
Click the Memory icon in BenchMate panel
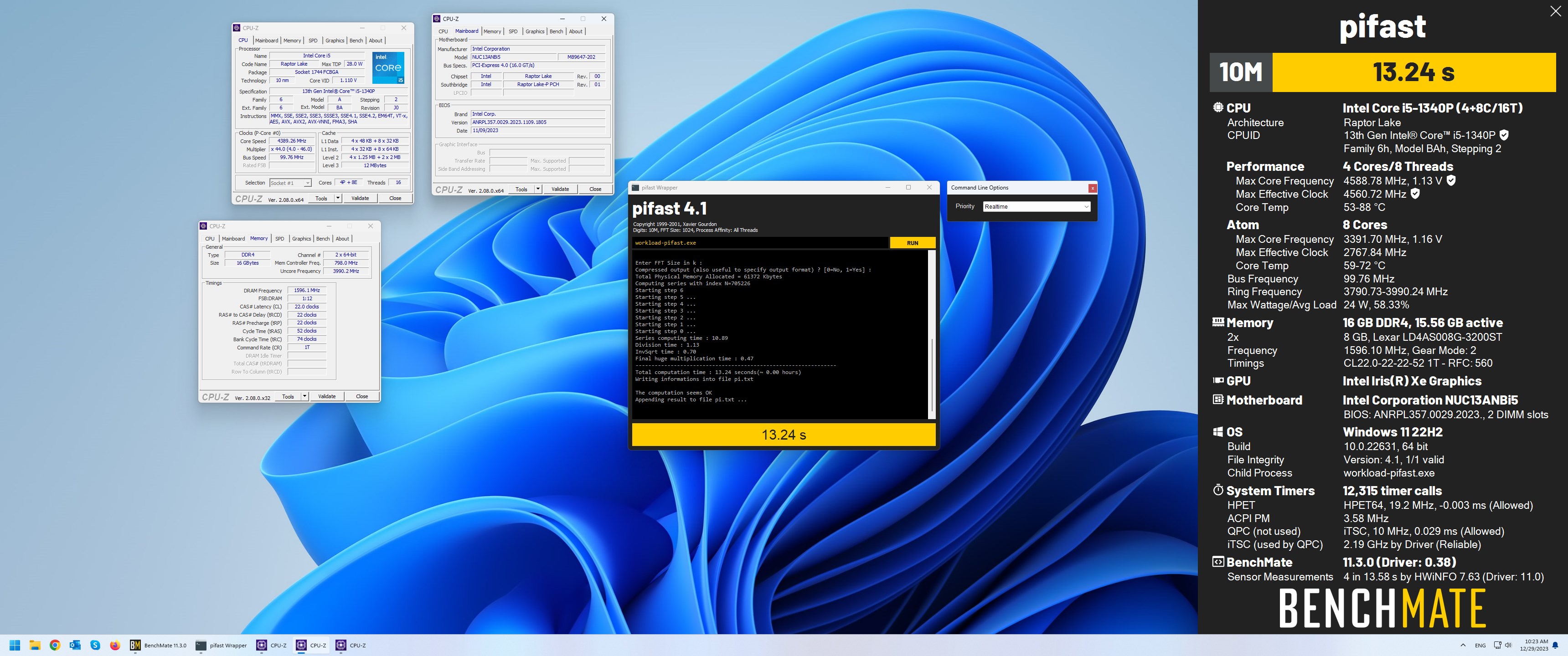[x=1218, y=322]
